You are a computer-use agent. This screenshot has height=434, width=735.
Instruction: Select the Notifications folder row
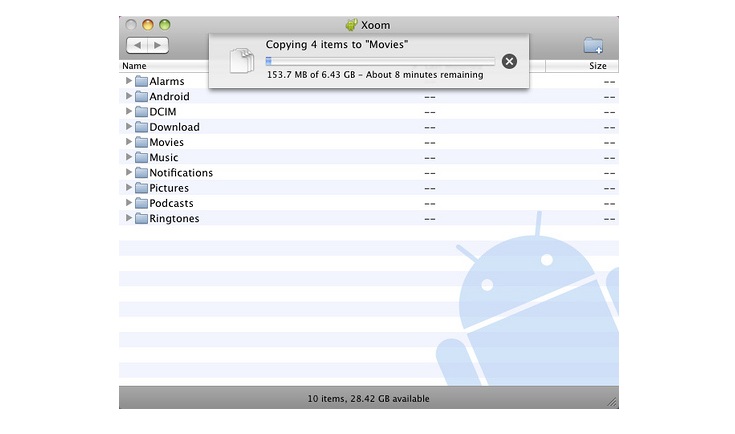(x=181, y=173)
